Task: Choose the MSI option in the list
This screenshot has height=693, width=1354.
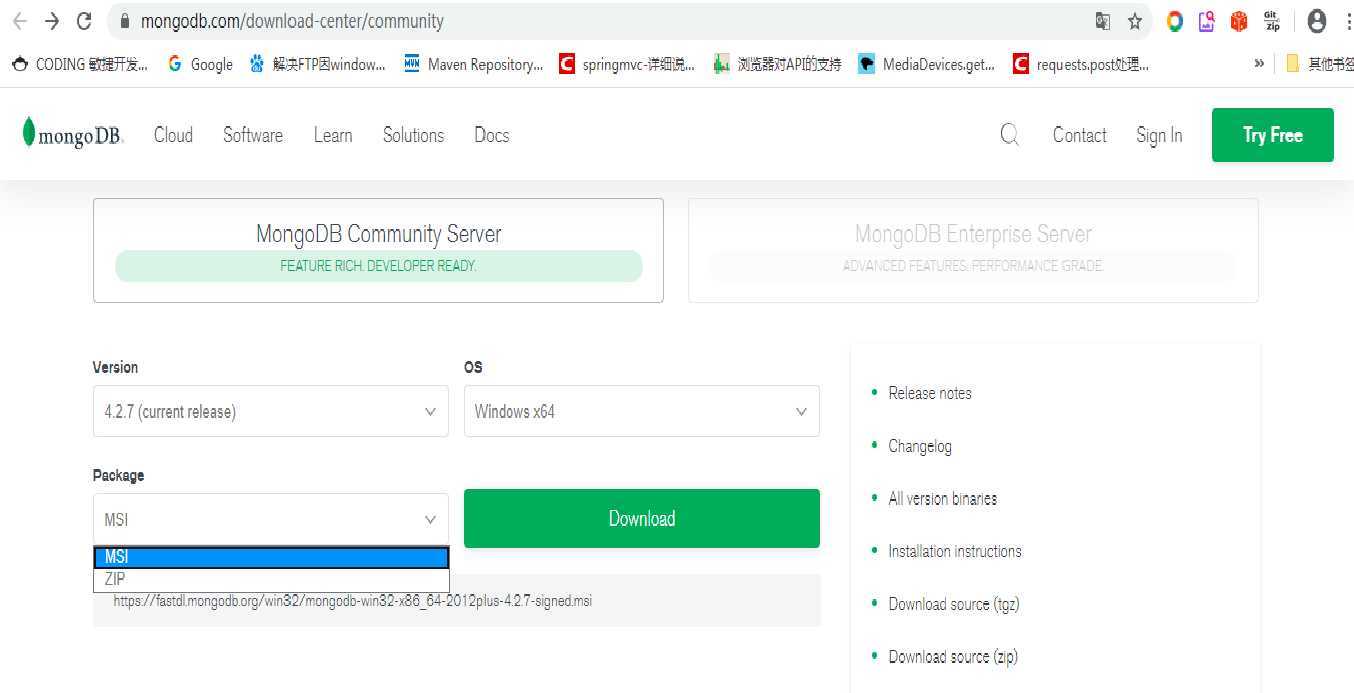Action: (x=271, y=557)
